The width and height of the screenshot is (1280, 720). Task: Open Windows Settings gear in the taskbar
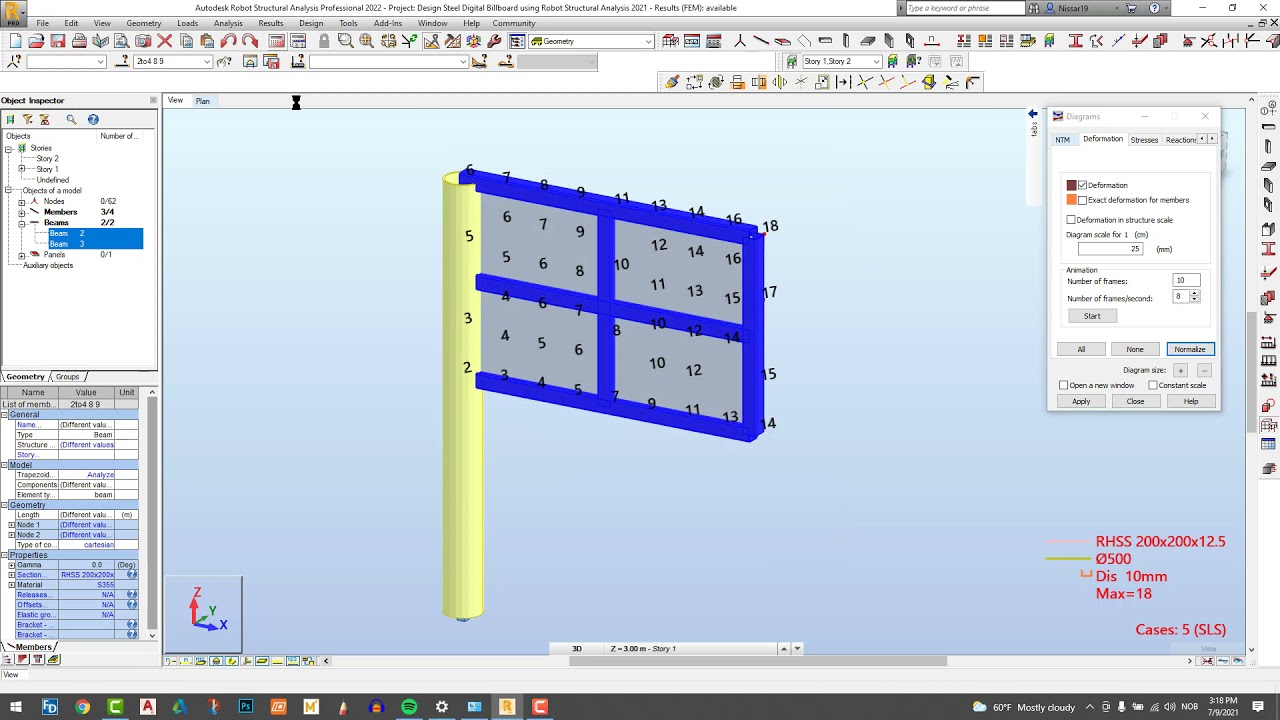[x=441, y=707]
